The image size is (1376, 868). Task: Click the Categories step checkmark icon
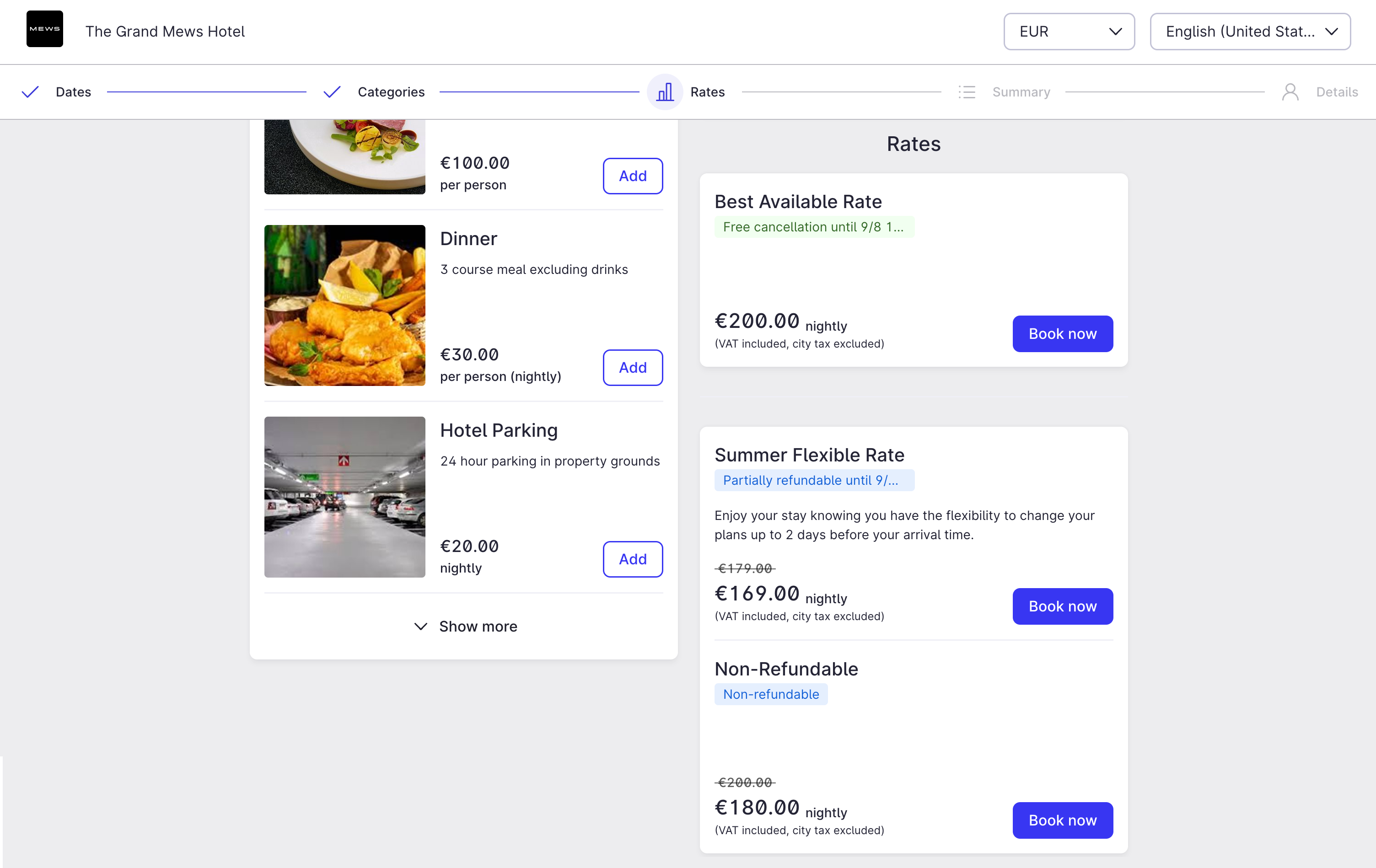(332, 92)
